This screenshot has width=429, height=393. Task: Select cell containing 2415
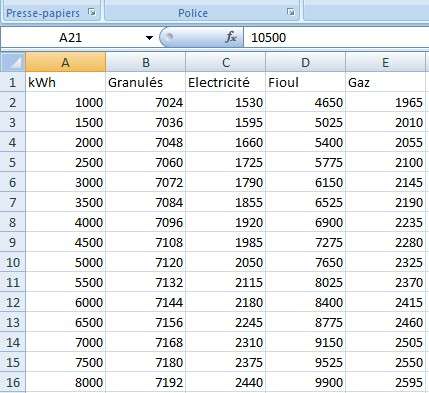(385, 302)
